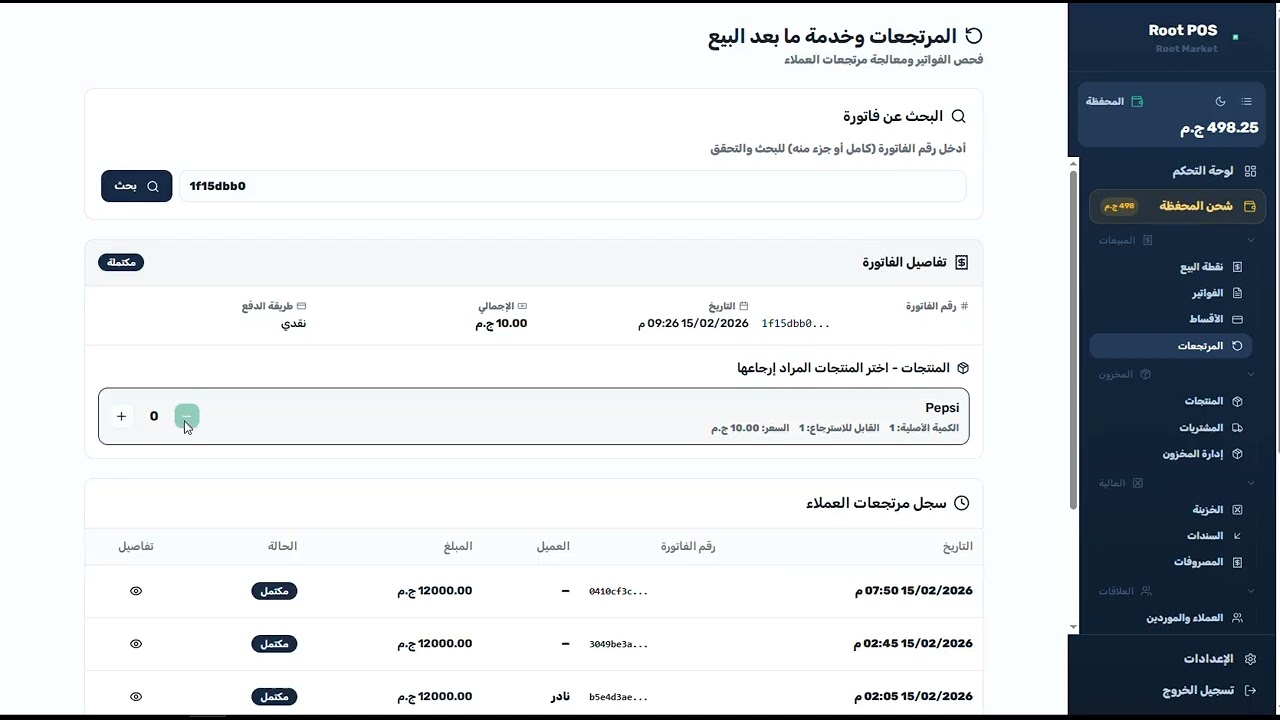The image size is (1280, 720).
Task: Open العملاء والموردين customers and suppliers
Action: click(x=1184, y=618)
